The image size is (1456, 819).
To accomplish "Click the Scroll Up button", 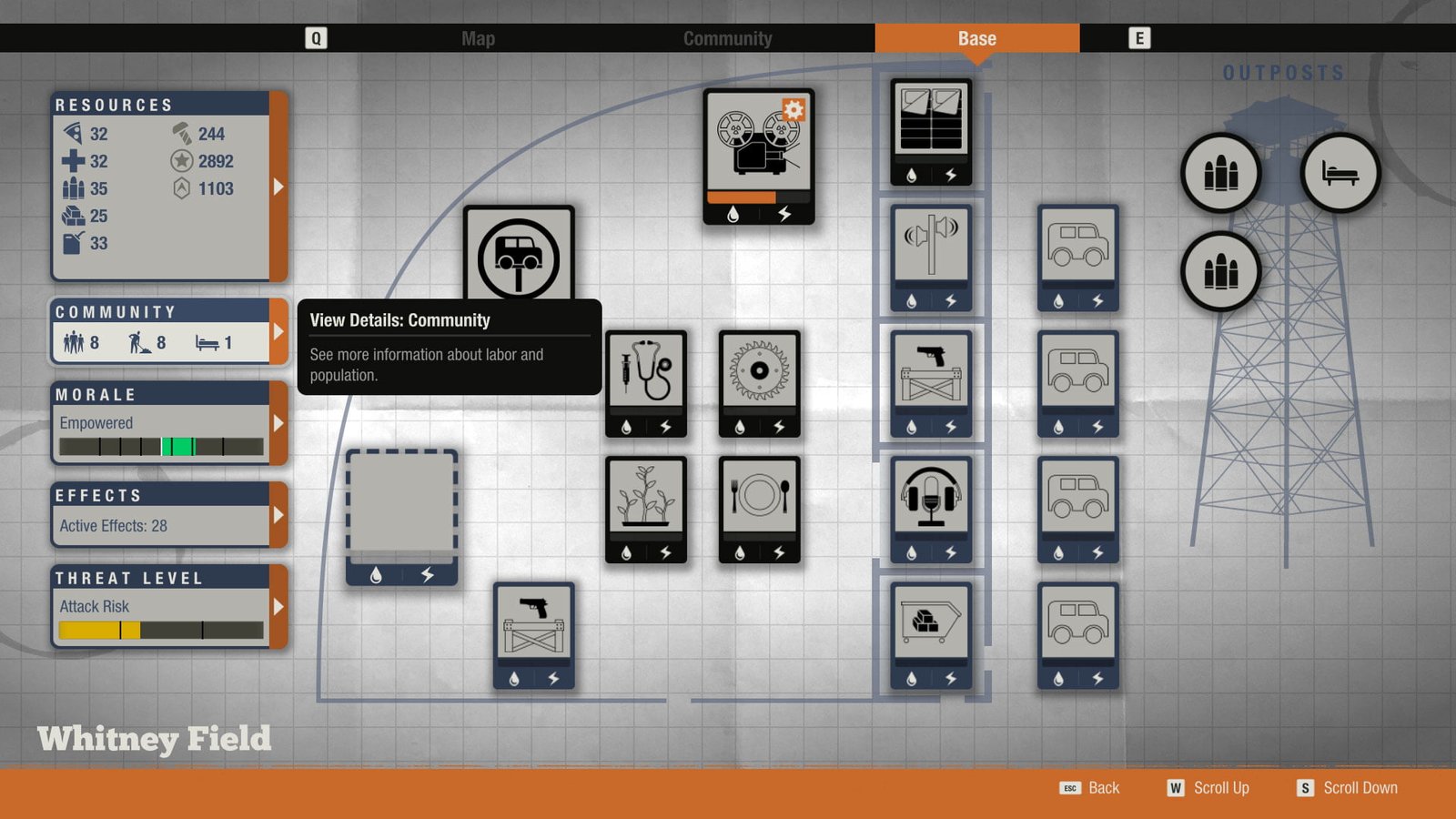I will (x=1208, y=788).
